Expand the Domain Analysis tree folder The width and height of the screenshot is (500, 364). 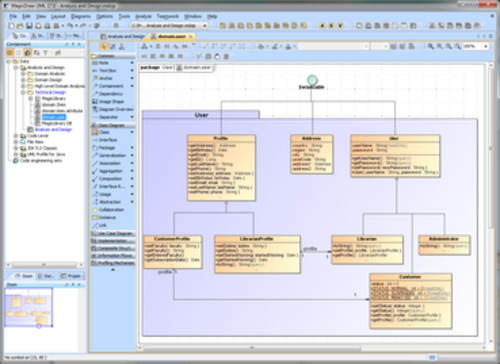pos(23,74)
